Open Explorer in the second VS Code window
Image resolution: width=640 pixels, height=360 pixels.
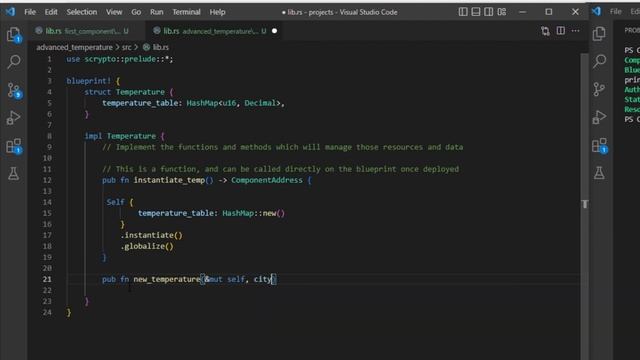point(599,34)
